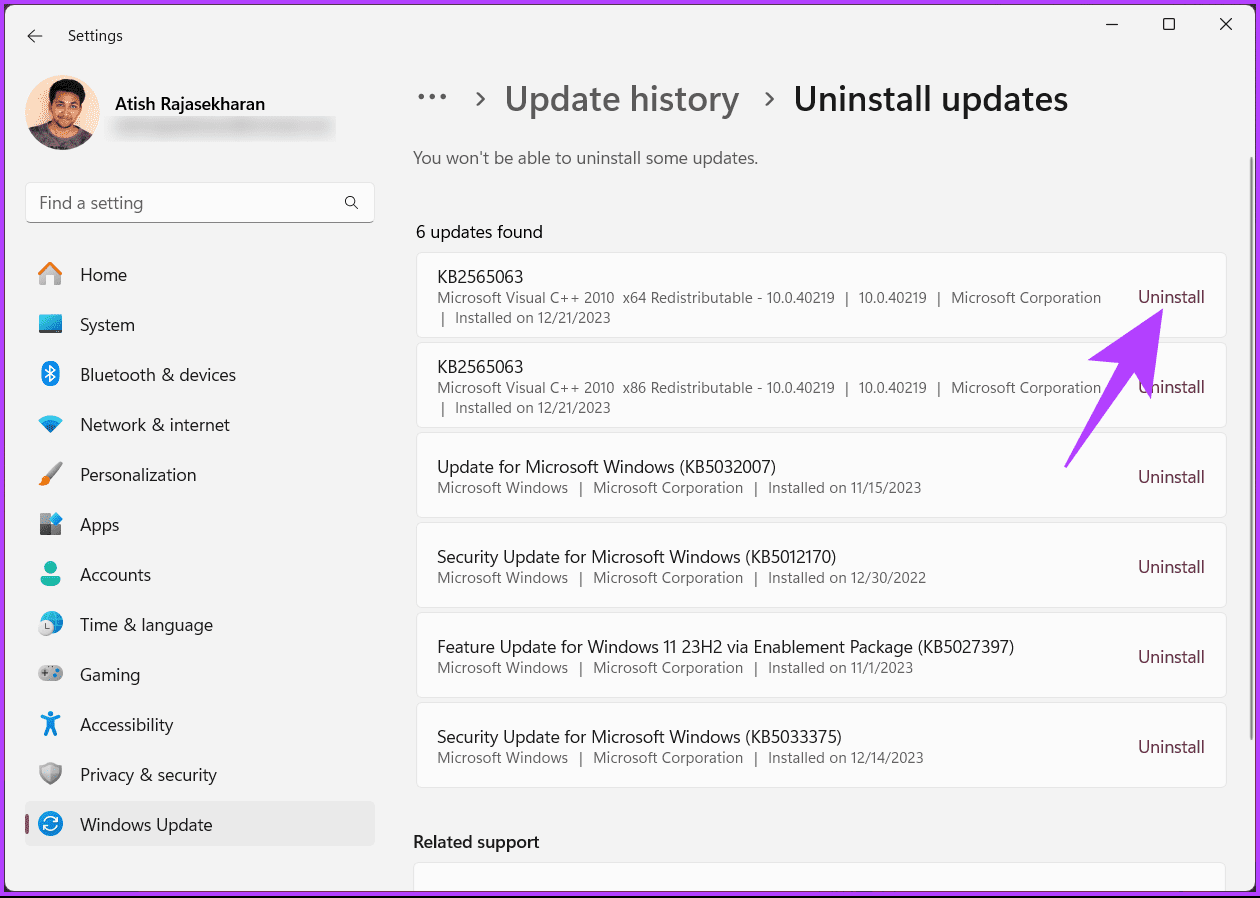The width and height of the screenshot is (1260, 898).
Task: Click the Uninstall updates page heading
Action: [931, 99]
